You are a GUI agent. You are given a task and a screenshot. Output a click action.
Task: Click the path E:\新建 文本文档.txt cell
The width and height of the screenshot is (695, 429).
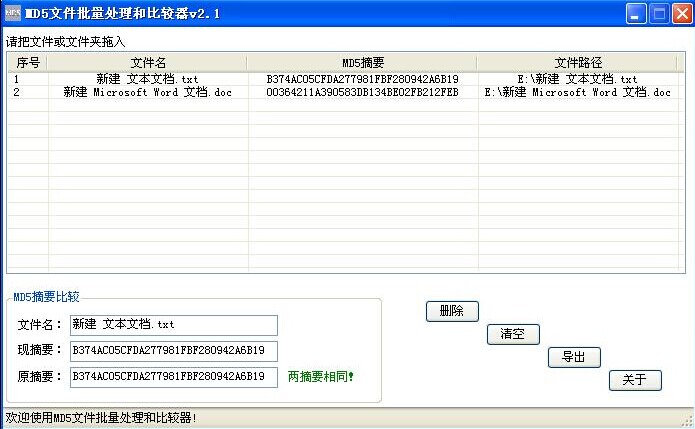click(578, 79)
